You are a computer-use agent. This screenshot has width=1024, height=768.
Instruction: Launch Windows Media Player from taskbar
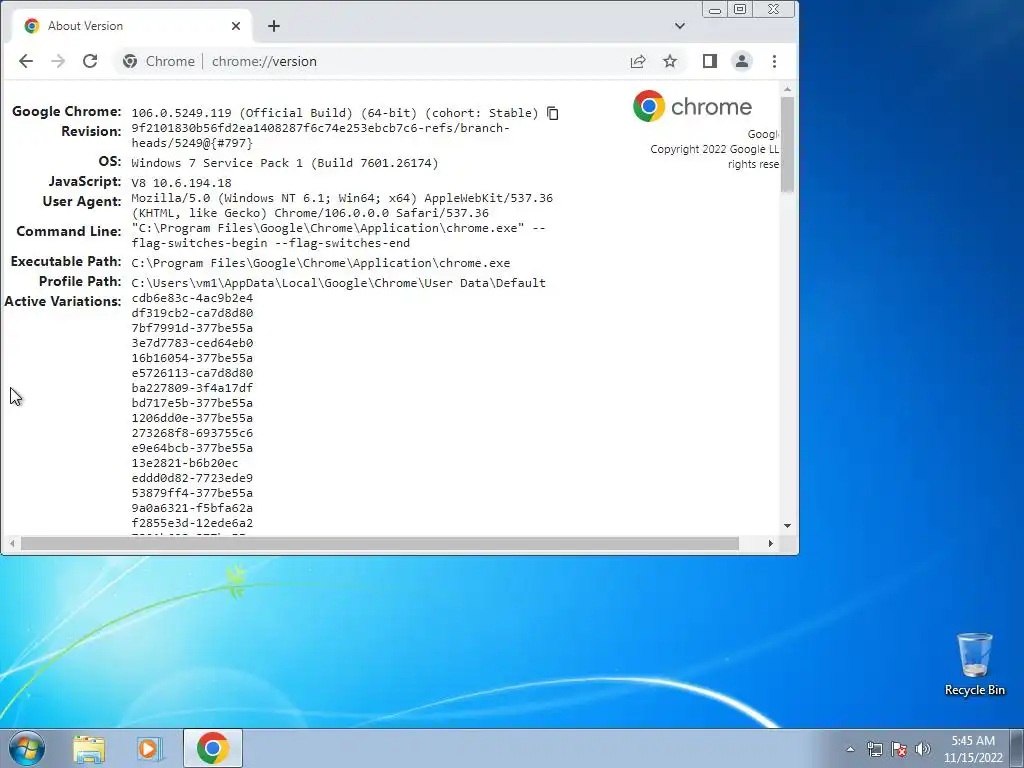150,748
